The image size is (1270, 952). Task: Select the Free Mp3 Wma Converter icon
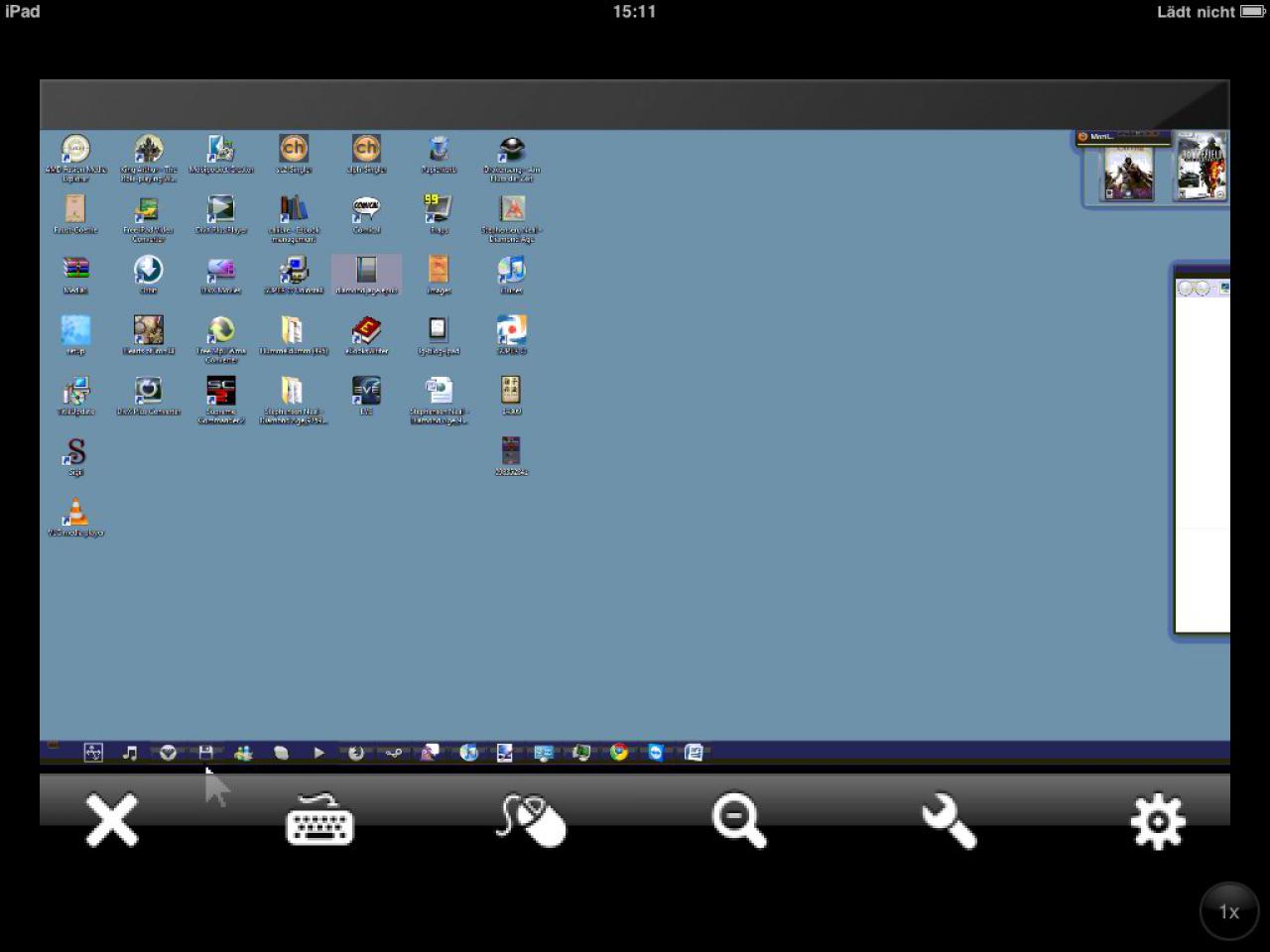(220, 340)
